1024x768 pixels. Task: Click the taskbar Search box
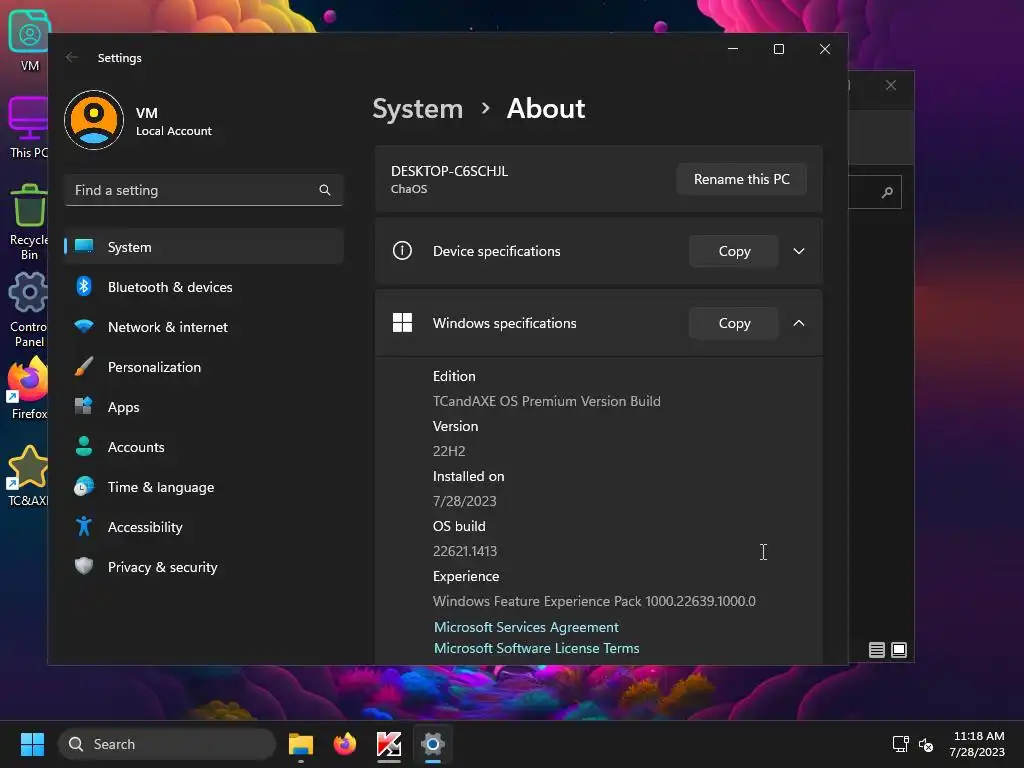tap(167, 744)
